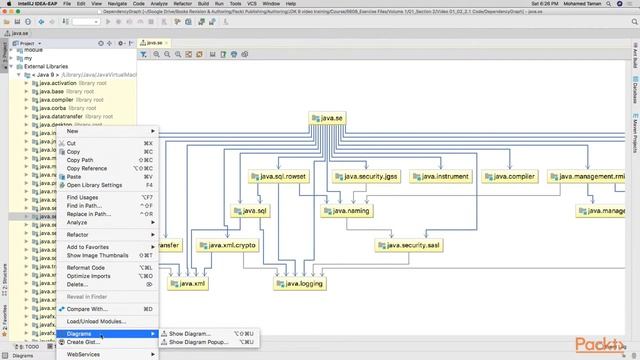Click the diagram Save icon
This screenshot has width=640, height=360.
(x=213, y=54)
